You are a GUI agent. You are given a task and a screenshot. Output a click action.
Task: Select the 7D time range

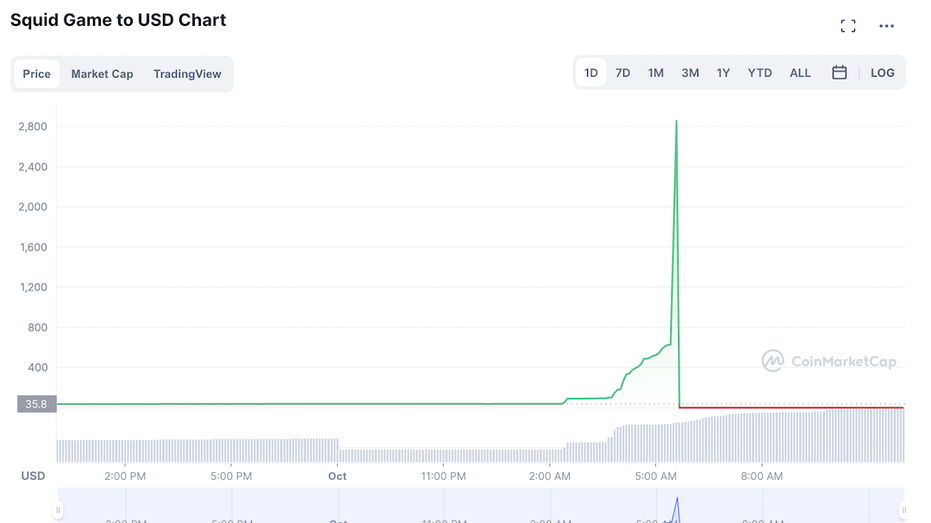[x=623, y=73]
